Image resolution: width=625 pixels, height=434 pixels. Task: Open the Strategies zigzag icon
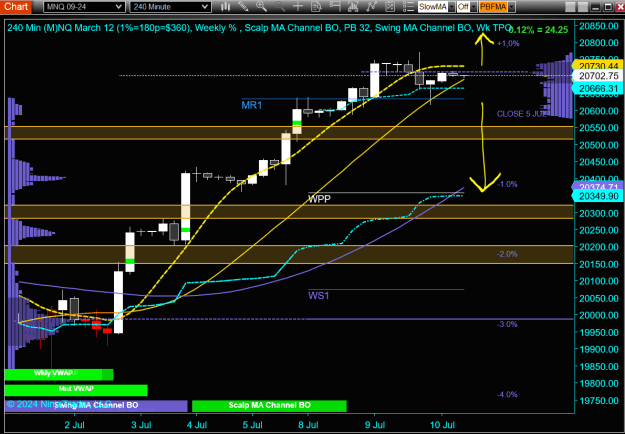(x=371, y=6)
